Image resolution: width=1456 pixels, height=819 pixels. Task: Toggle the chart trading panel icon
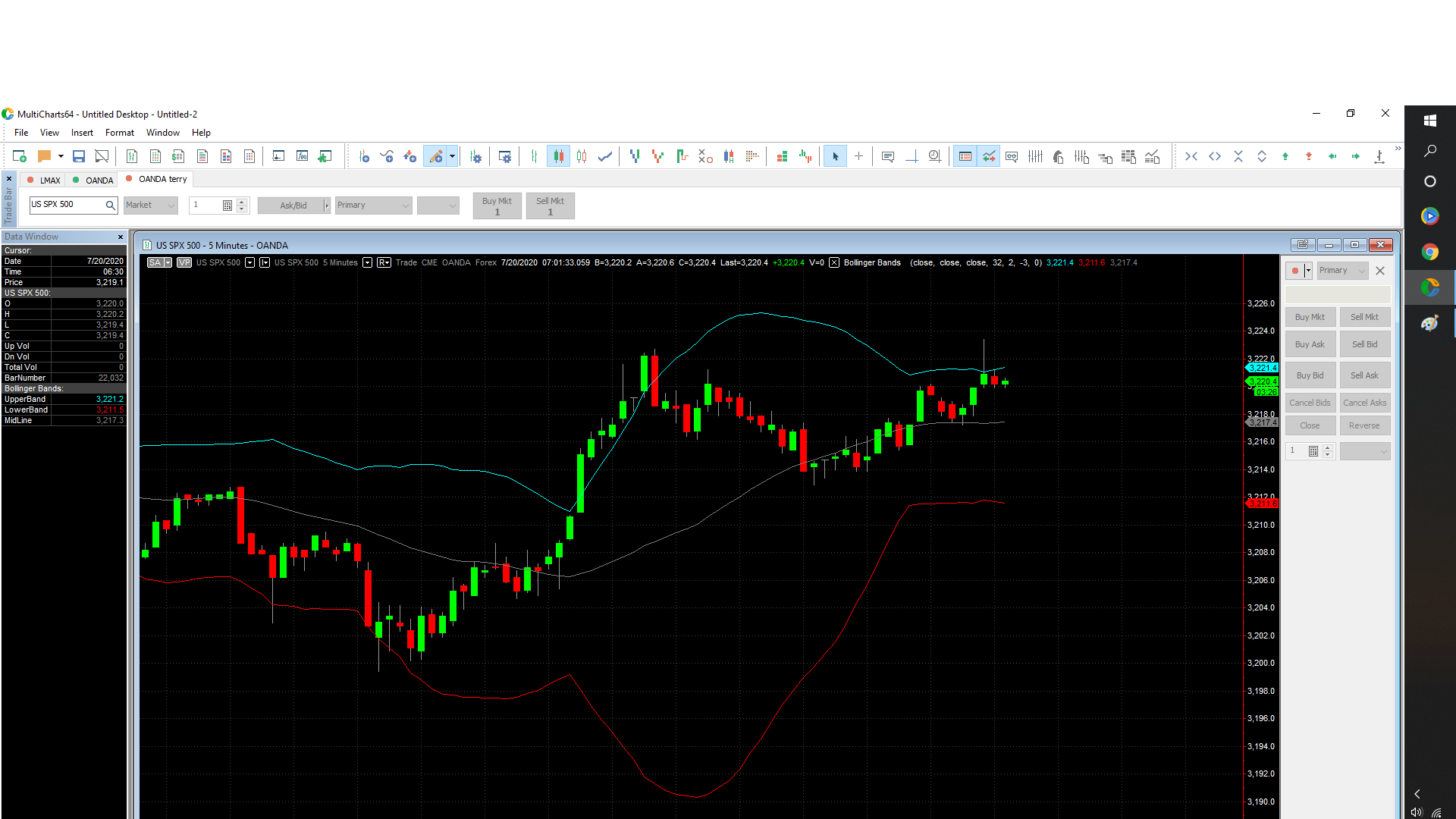pyautogui.click(x=989, y=156)
